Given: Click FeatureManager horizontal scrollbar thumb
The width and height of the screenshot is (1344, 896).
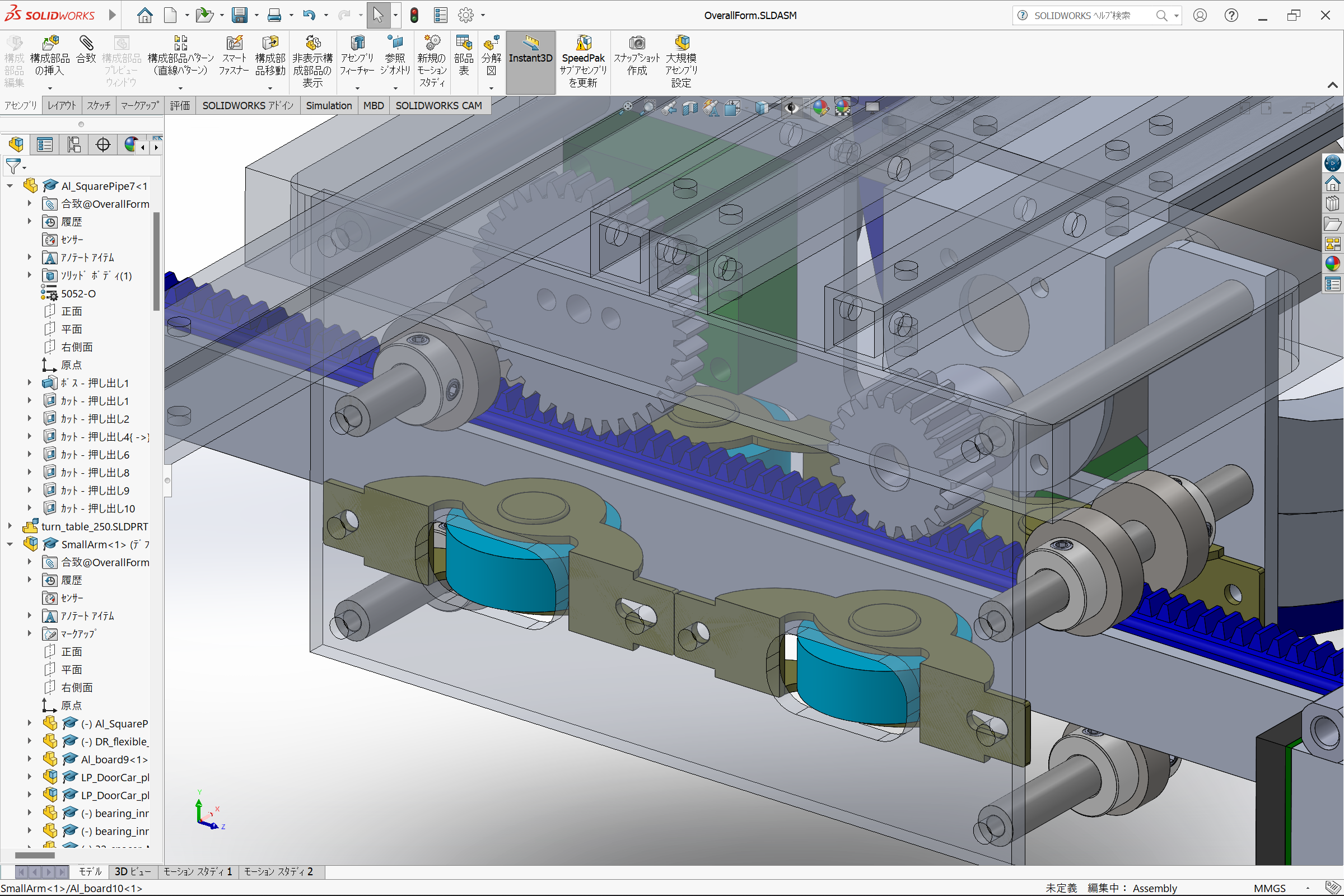Looking at the screenshot, I should (x=35, y=856).
